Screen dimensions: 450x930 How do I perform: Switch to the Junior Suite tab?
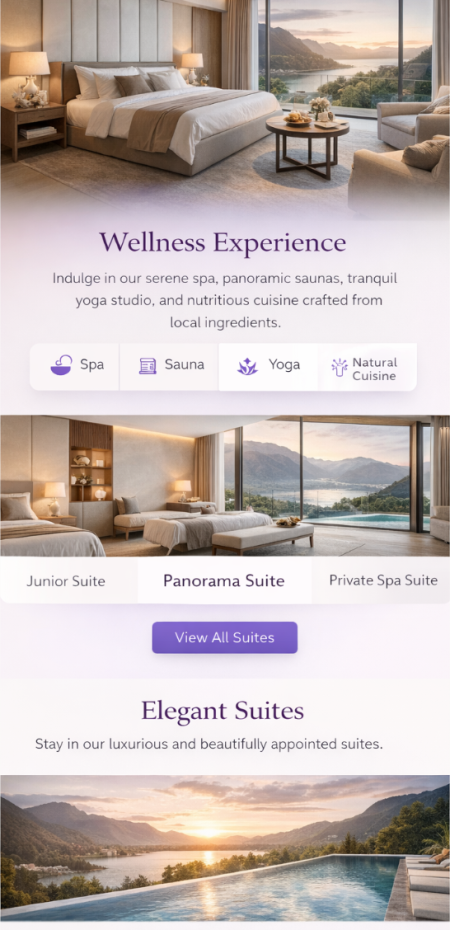(x=66, y=581)
